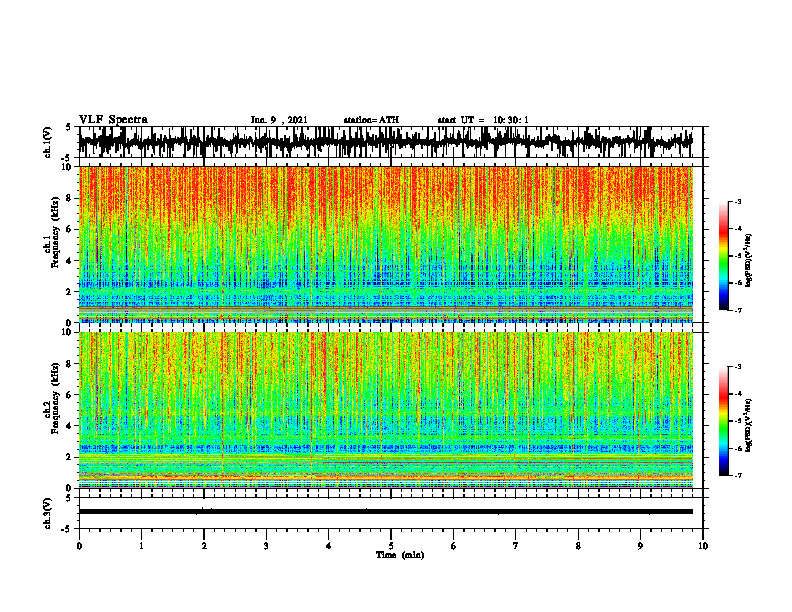The image size is (792, 612).
Task: Click time axis tick label "10"
Action: pos(703,546)
